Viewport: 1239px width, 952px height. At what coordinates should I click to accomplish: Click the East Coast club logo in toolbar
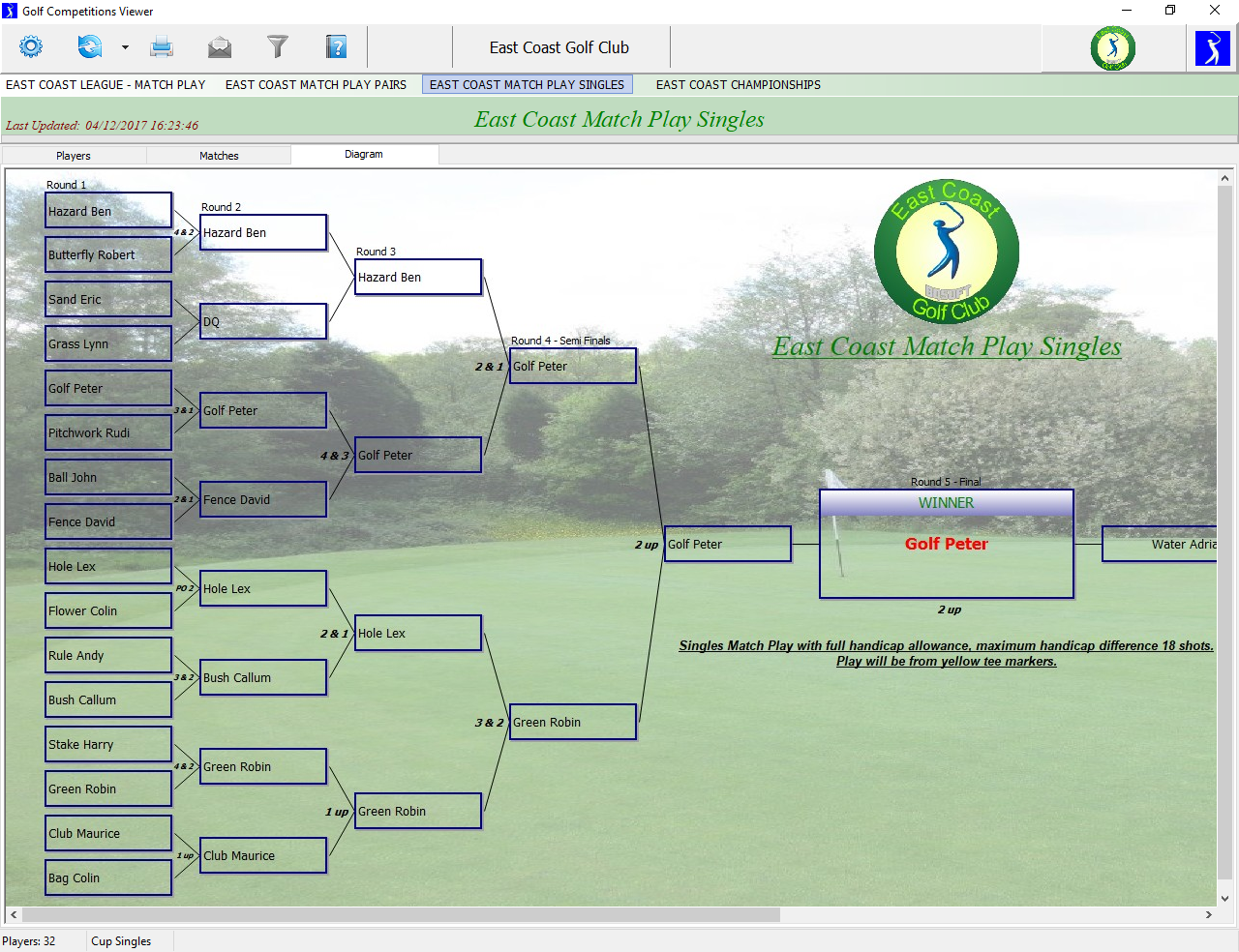tap(1113, 48)
